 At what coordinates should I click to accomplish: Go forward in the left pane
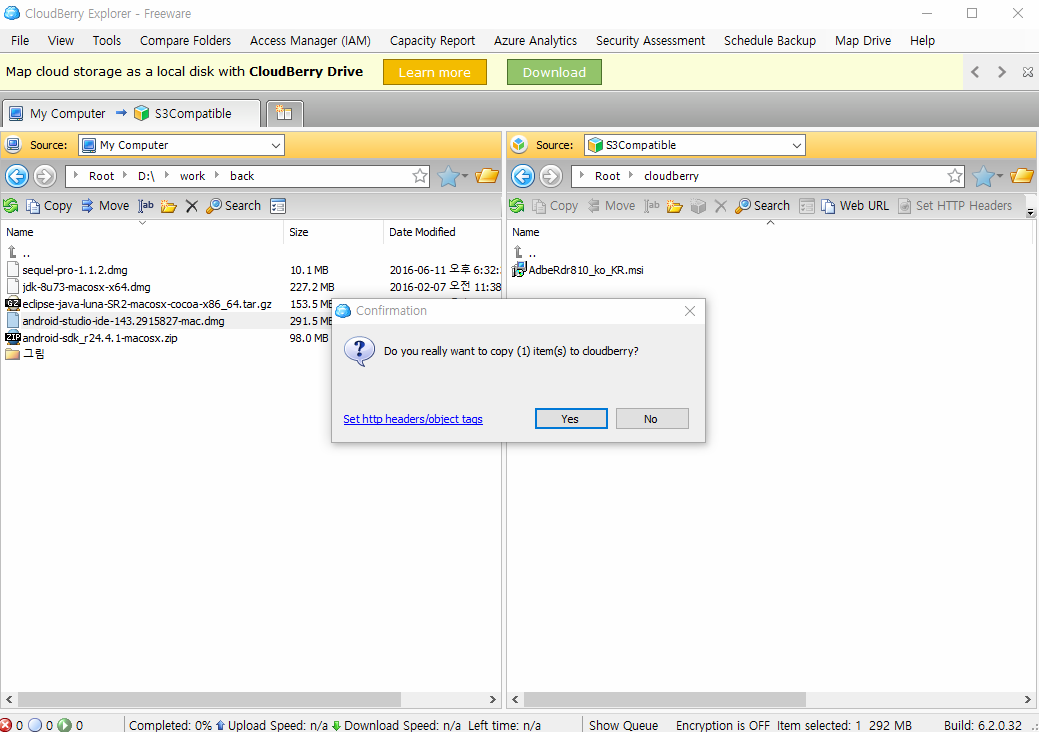(44, 176)
